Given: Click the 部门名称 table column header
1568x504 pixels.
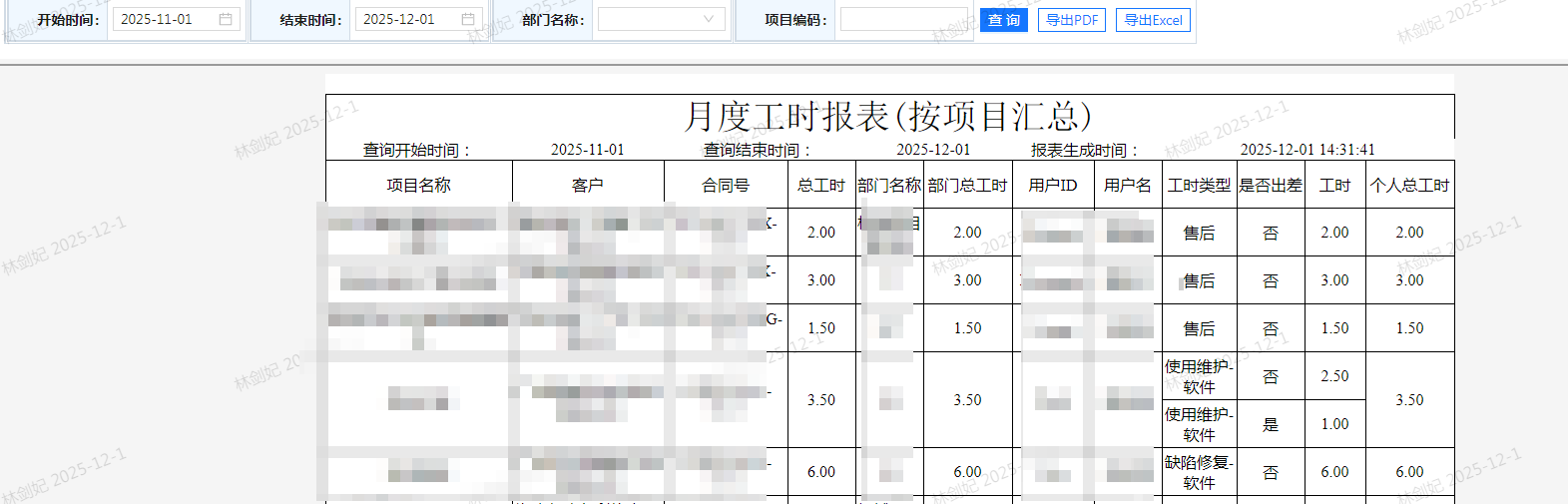Looking at the screenshot, I should [889, 185].
